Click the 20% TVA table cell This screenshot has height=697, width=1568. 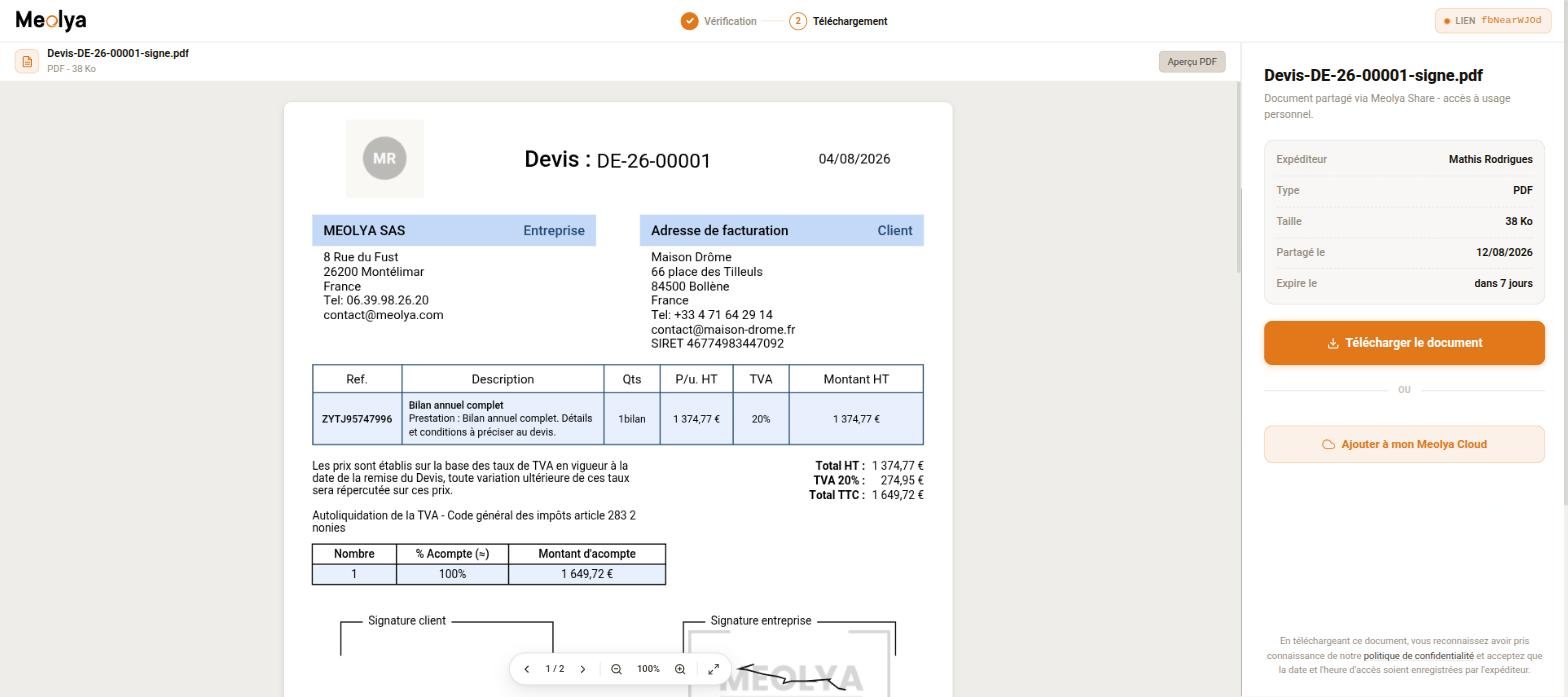[761, 419]
